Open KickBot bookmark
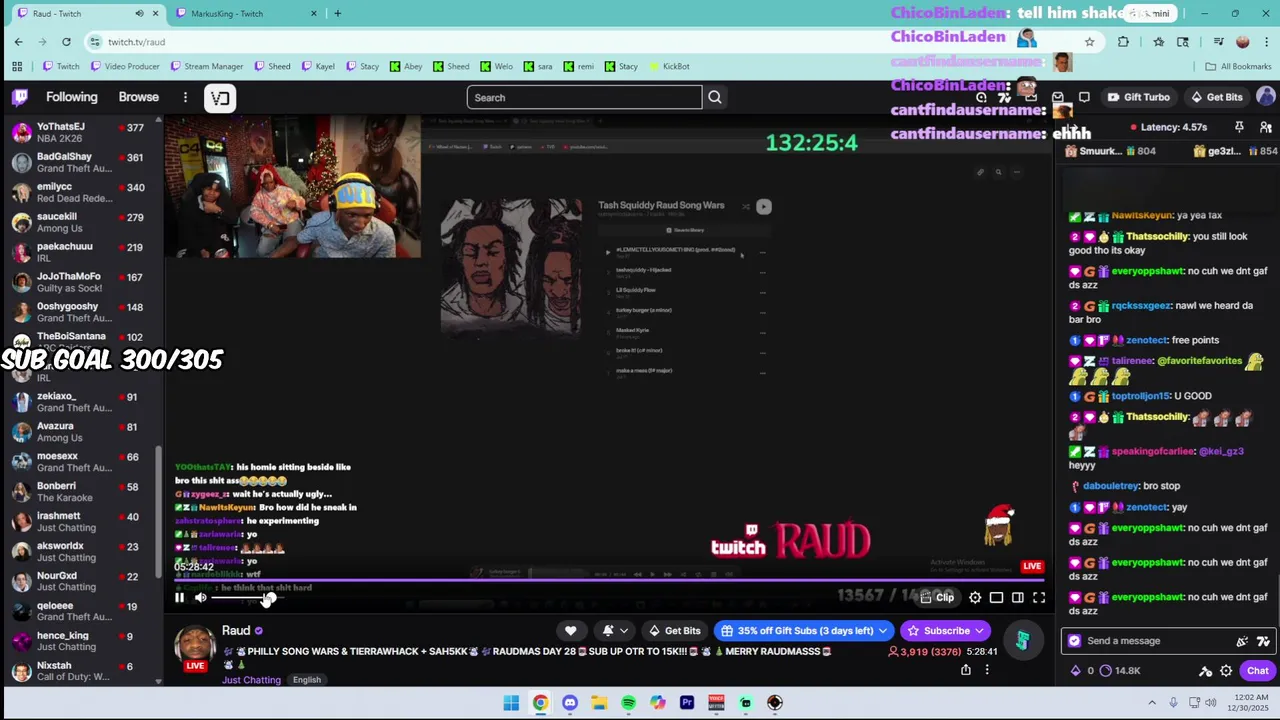Screen dimensions: 1280x720 pyautogui.click(x=669, y=66)
